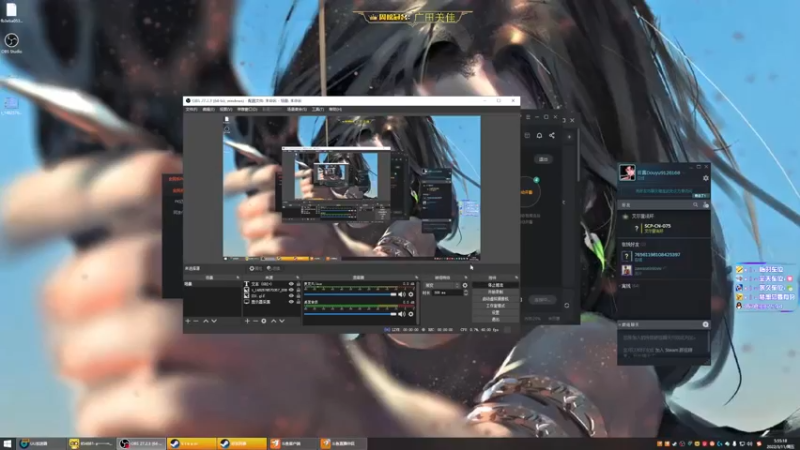Toggle visibility of the text (GDI+) source
Screen dimensions: 800x450
[291, 284]
